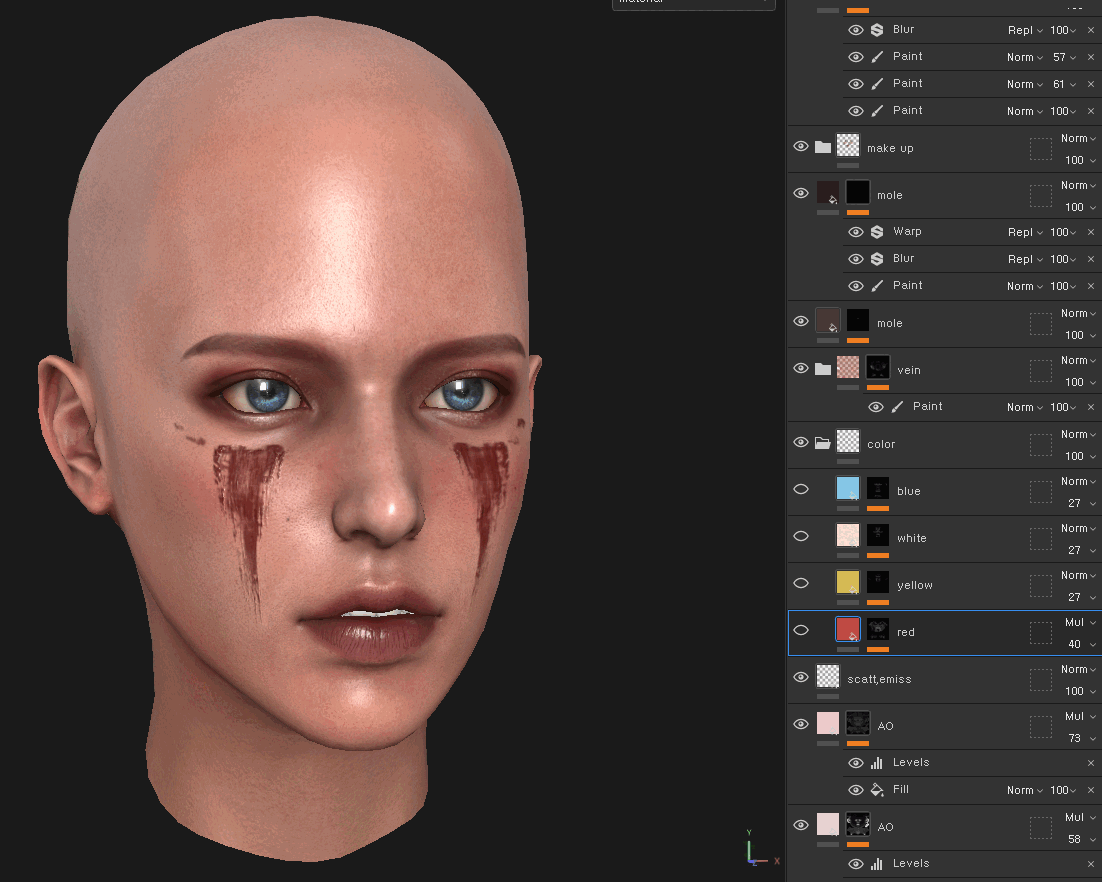Click the Warp filter icon under mole
1102x882 pixels.
click(x=877, y=232)
